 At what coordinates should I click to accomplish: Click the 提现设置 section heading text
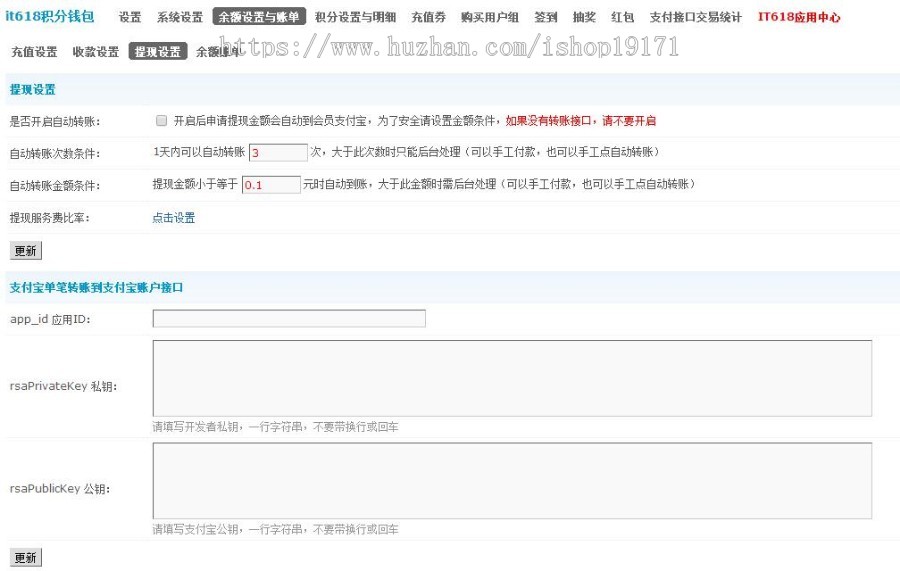click(33, 90)
